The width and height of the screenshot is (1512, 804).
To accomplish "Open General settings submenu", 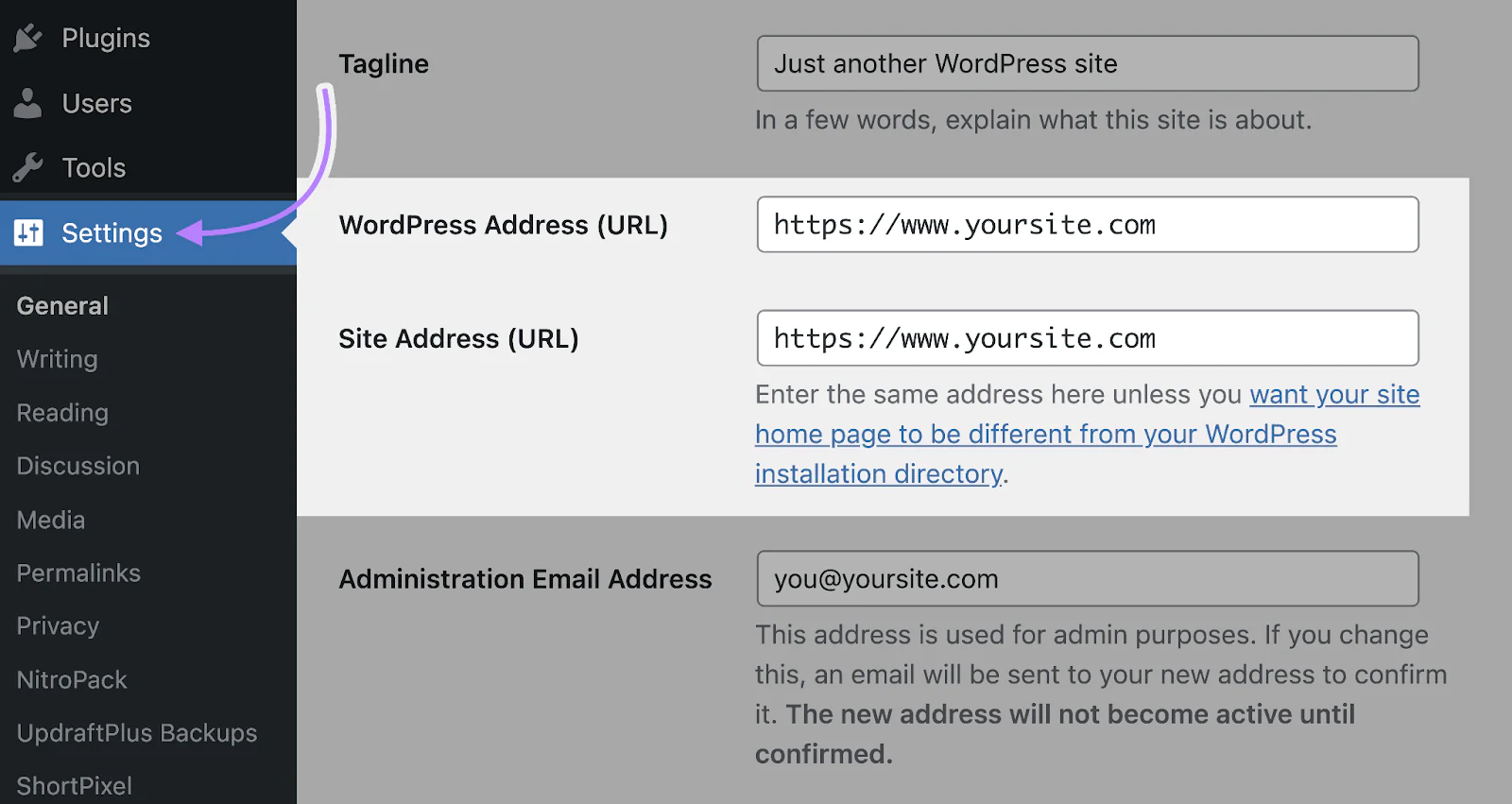I will (62, 306).
